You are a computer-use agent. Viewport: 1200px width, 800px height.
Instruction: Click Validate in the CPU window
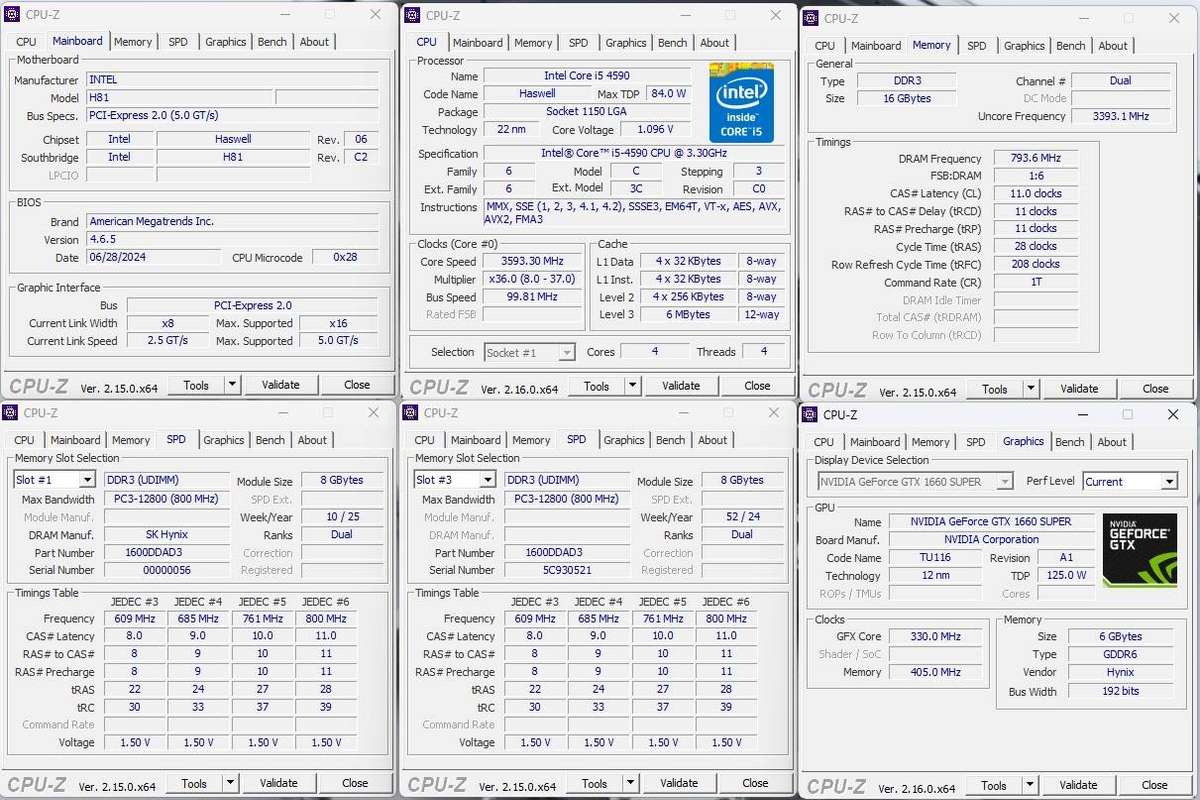[681, 385]
